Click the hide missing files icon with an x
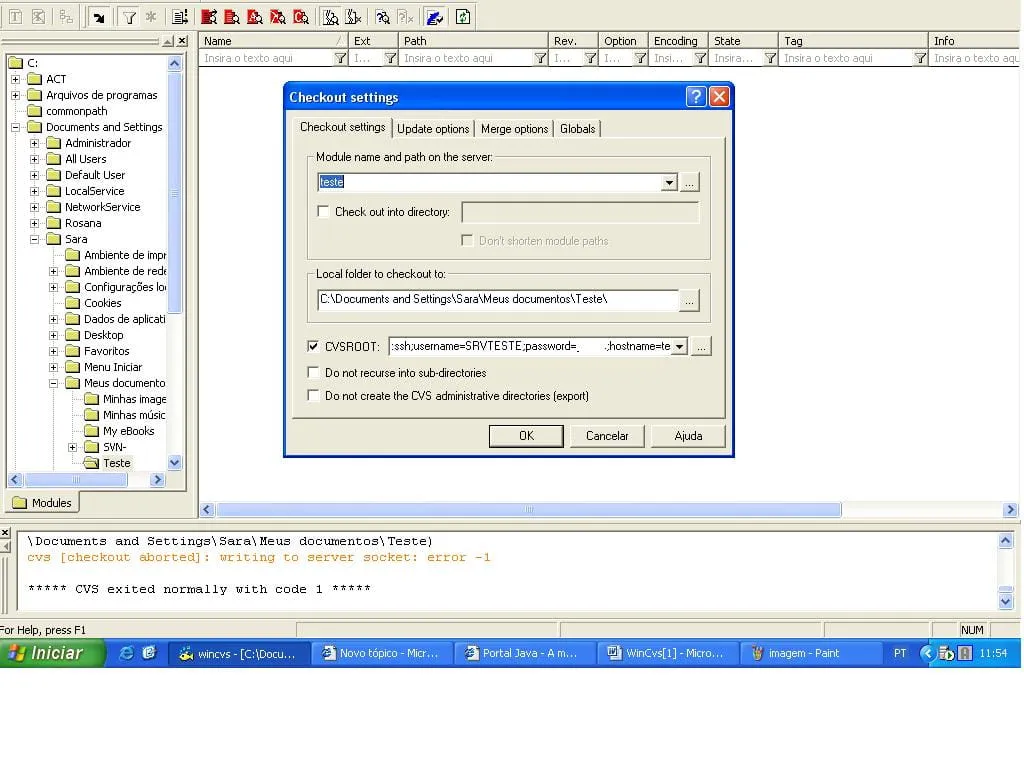 click(x=353, y=17)
